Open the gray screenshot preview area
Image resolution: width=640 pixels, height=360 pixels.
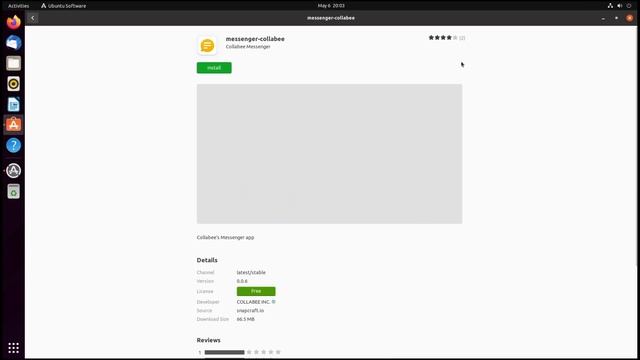329,154
